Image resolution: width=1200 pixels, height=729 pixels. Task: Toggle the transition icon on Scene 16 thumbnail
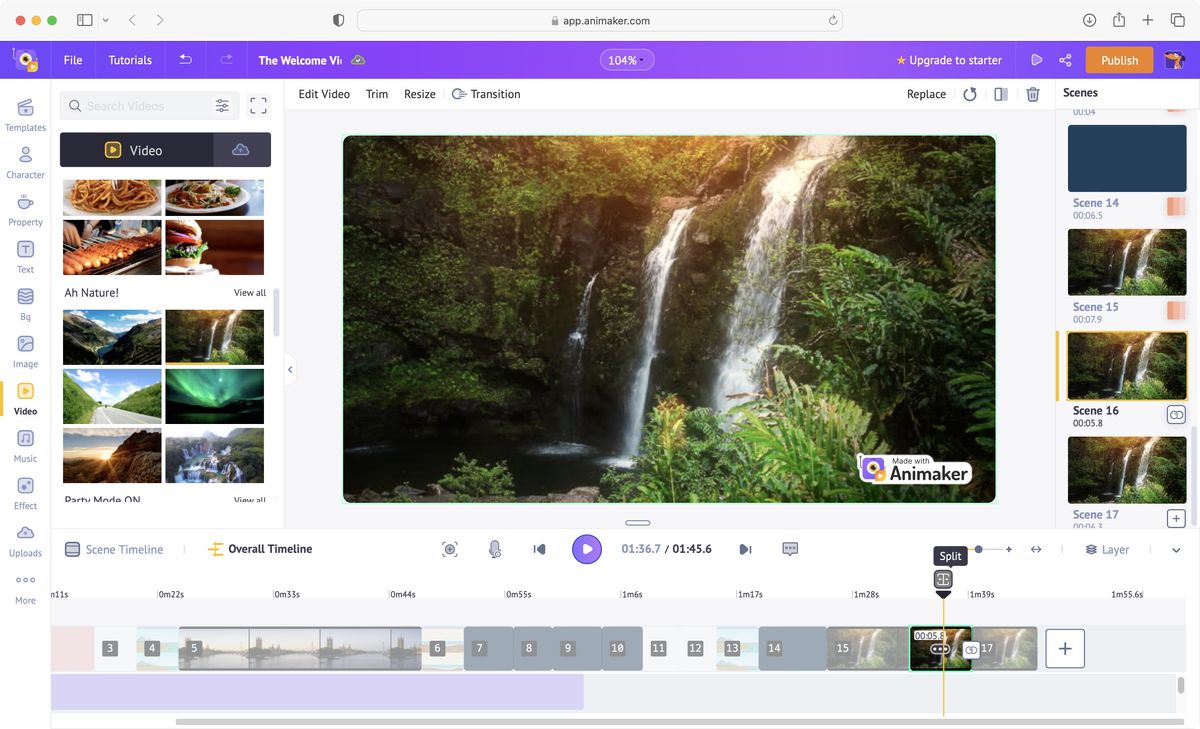coord(1175,414)
